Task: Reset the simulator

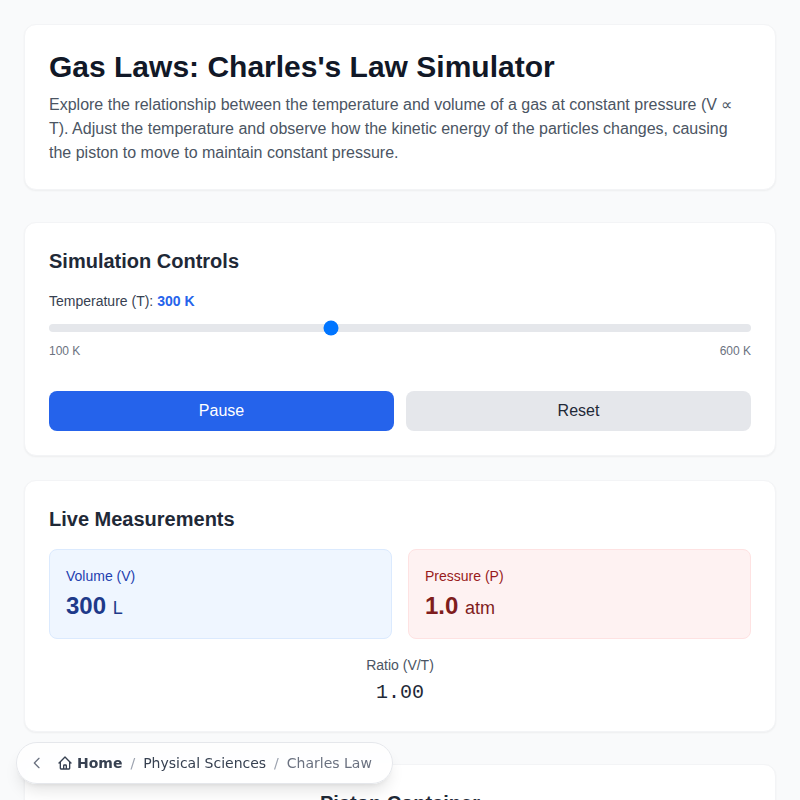Action: click(x=578, y=410)
